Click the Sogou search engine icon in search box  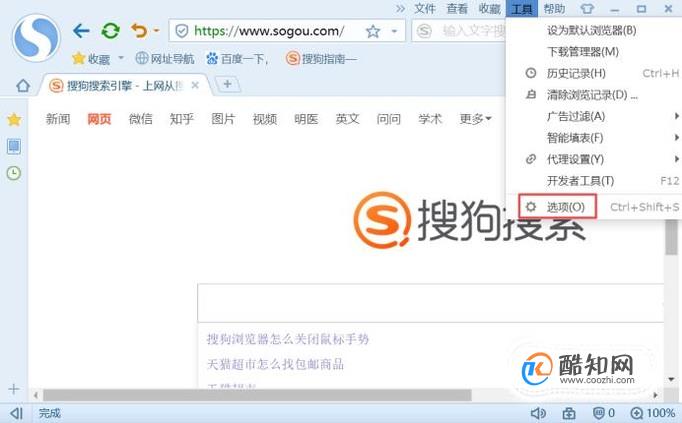(x=424, y=31)
